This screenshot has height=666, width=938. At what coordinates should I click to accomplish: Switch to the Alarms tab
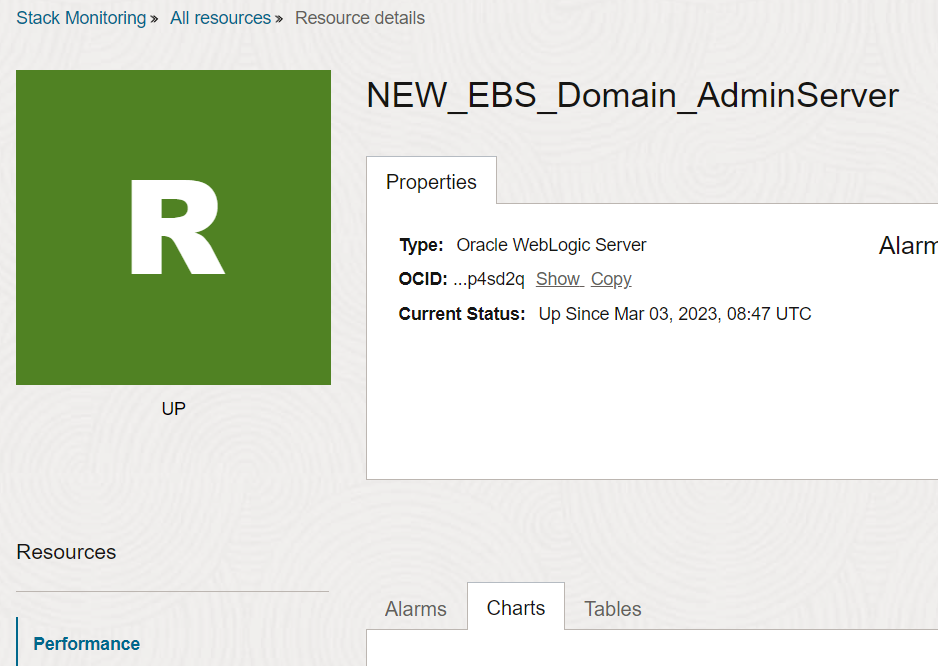point(416,609)
